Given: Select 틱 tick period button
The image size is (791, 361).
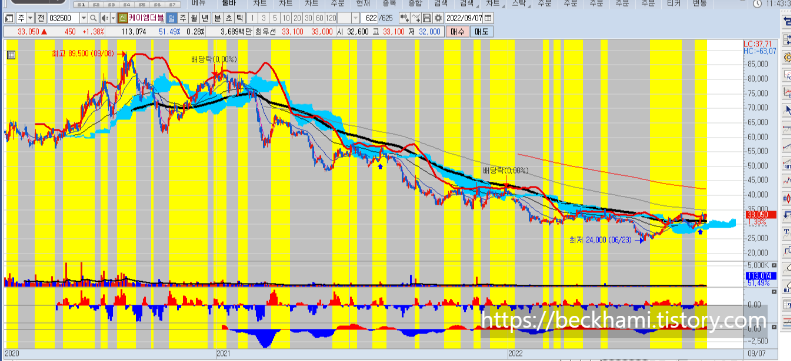Looking at the screenshot, I should pyautogui.click(x=240, y=18).
